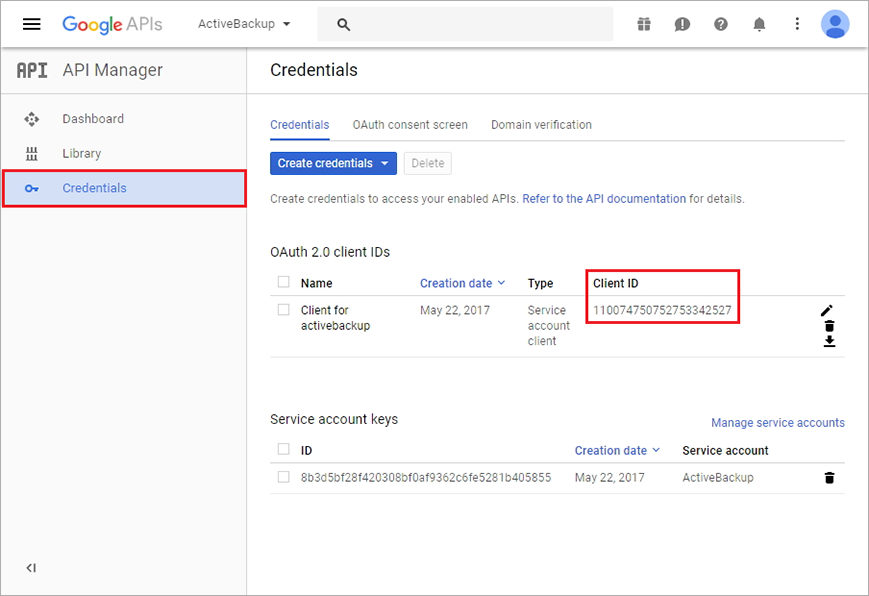Click the user account avatar
The height and width of the screenshot is (596, 869).
(835, 24)
